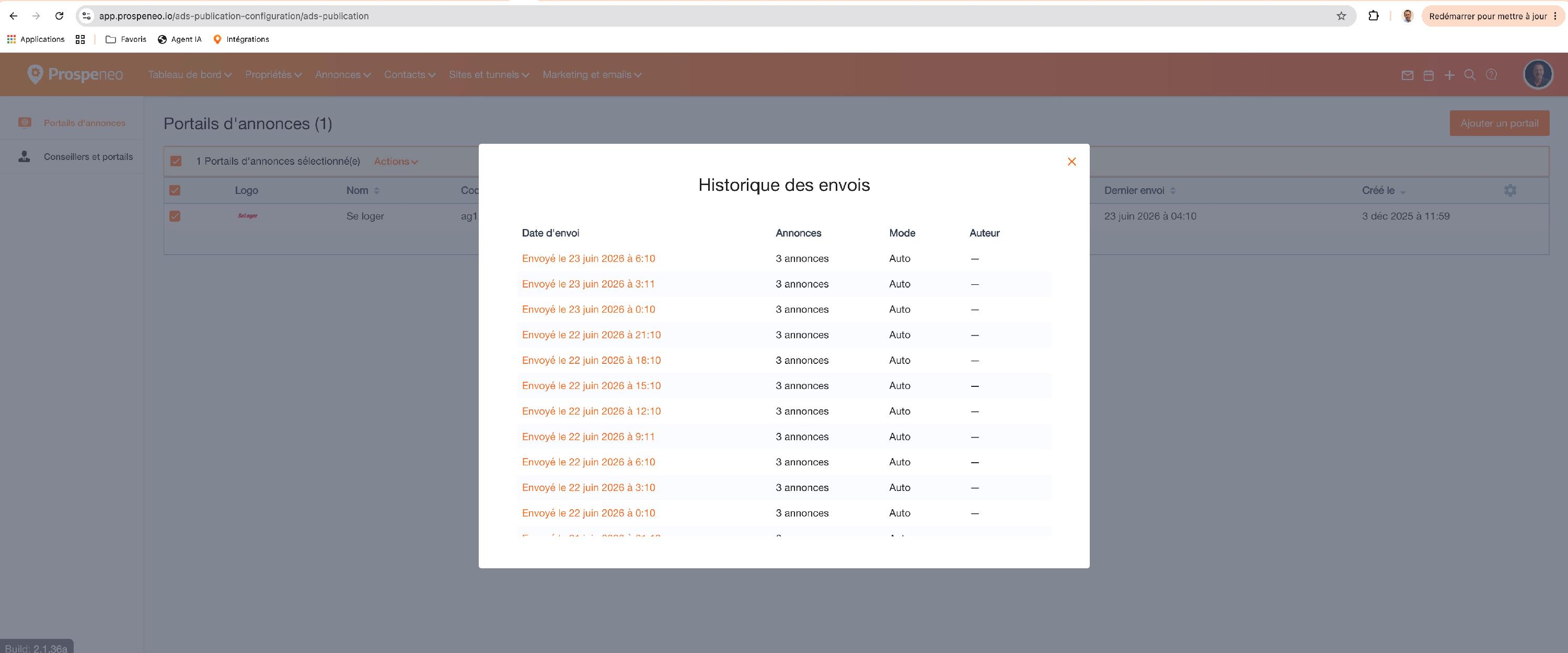This screenshot has width=1568, height=653.
Task: Open the Propriétés menu dropdown
Action: coord(273,74)
